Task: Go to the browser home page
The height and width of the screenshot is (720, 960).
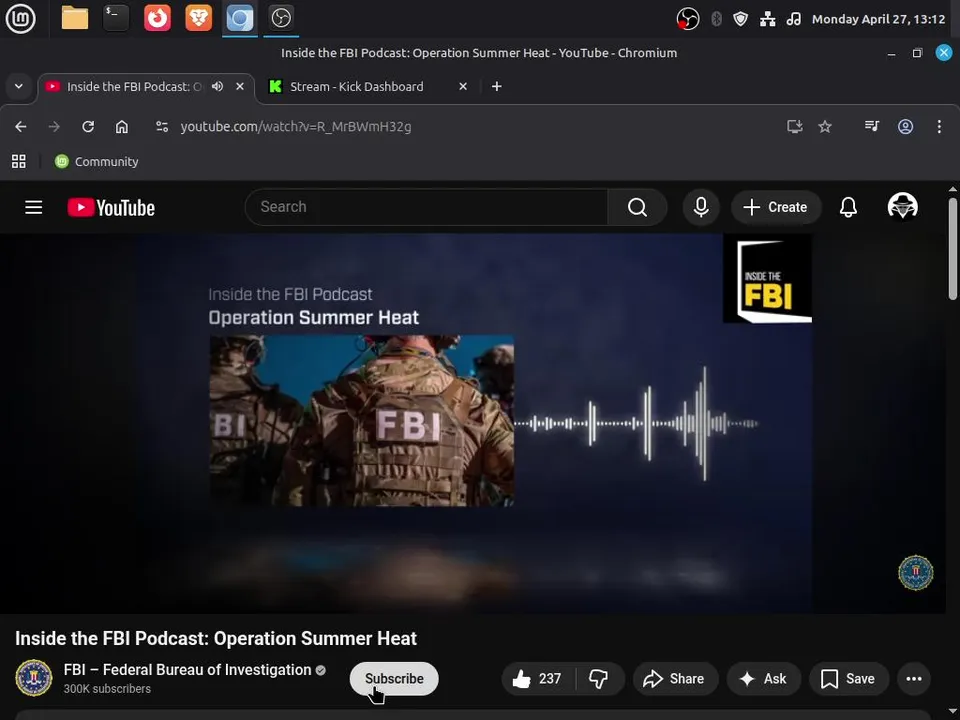Action: (122, 127)
